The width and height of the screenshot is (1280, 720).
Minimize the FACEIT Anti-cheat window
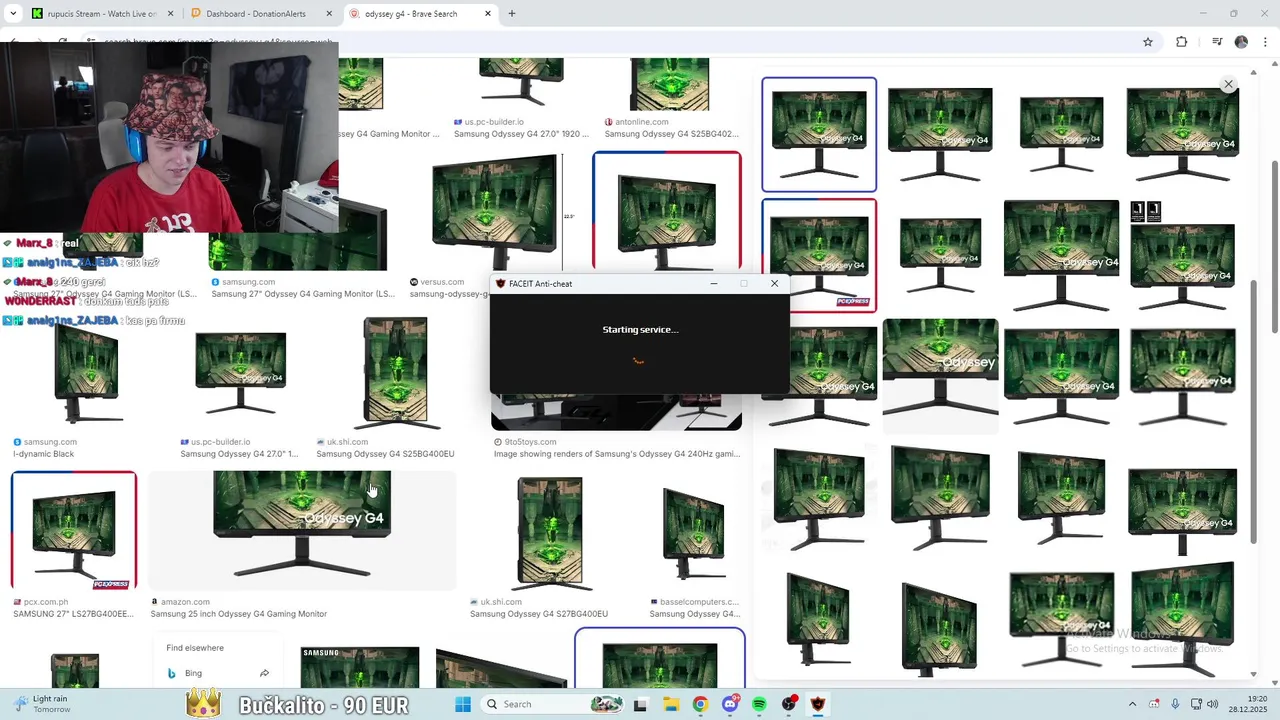point(714,284)
